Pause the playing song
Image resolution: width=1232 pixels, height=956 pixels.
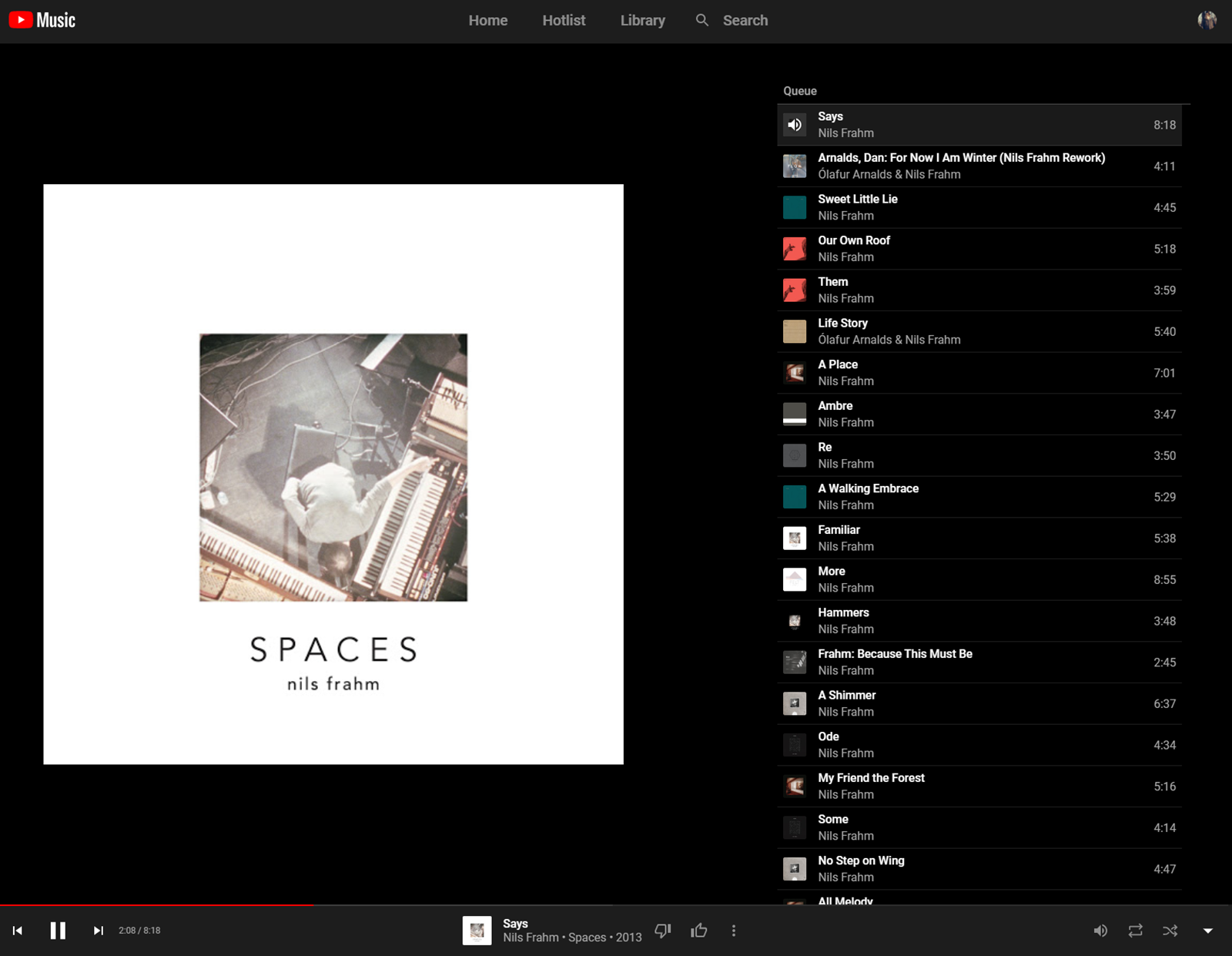pyautogui.click(x=58, y=931)
